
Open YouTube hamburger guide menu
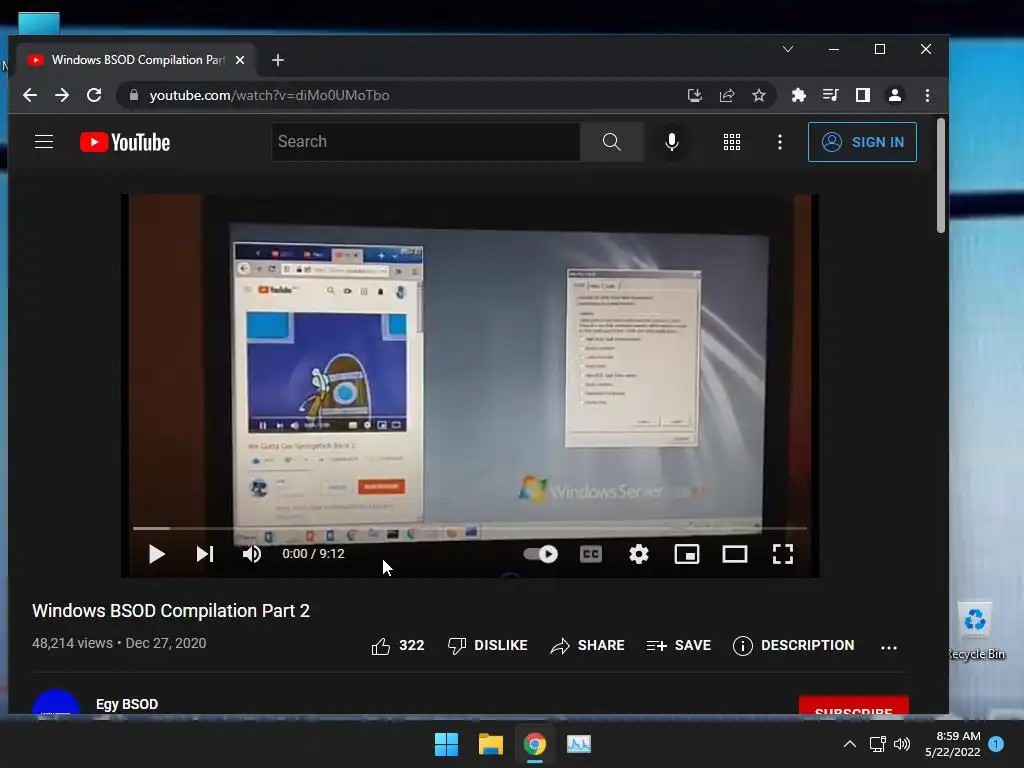click(44, 142)
